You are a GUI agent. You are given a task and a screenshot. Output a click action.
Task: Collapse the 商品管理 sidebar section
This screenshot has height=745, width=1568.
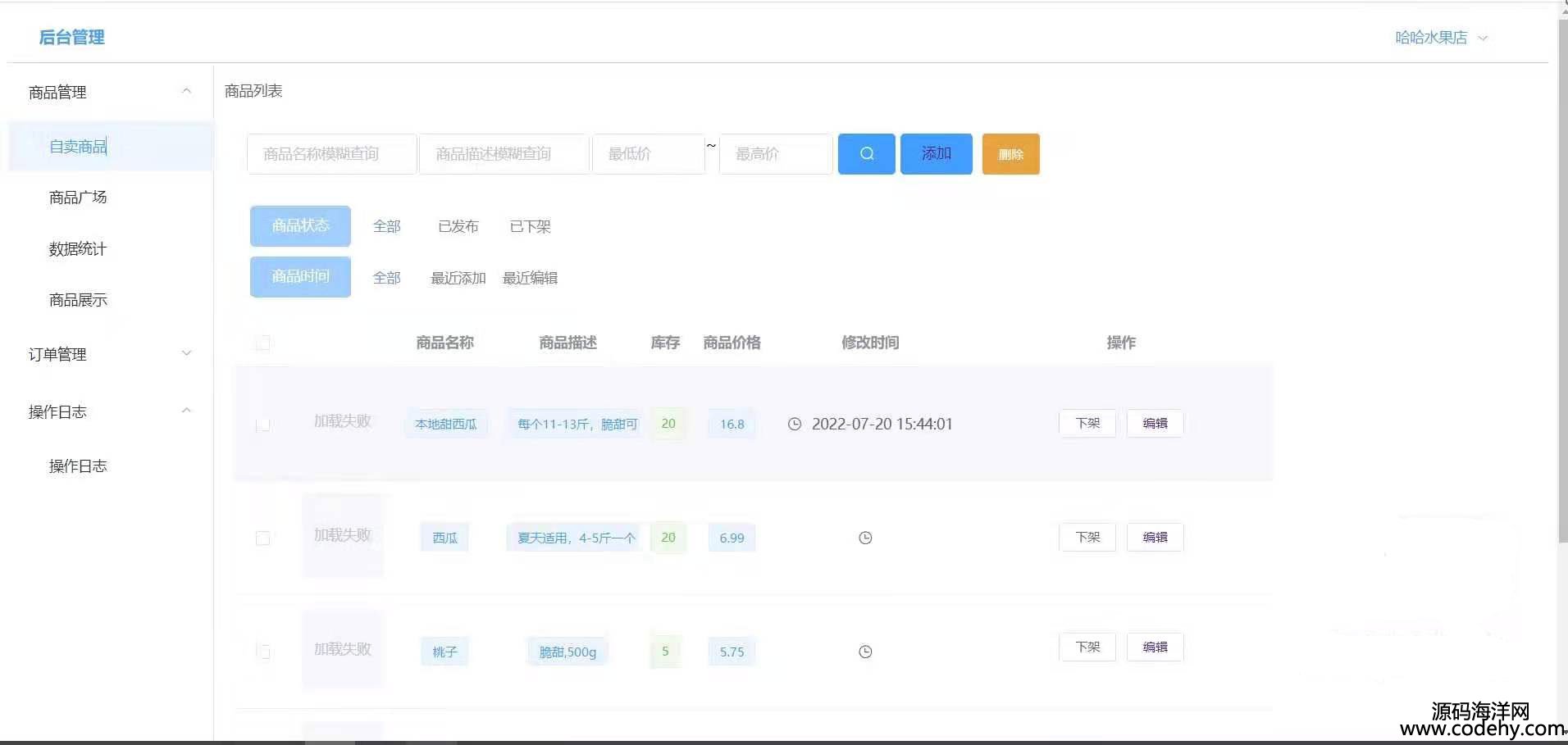click(x=186, y=91)
